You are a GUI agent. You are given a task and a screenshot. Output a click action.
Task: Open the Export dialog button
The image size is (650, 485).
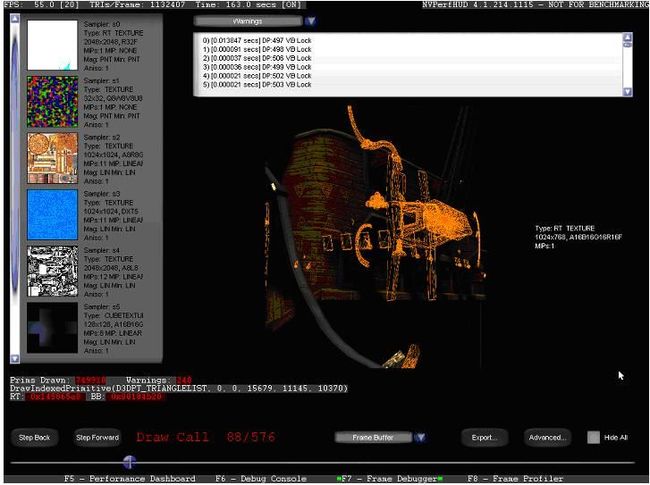click(x=485, y=437)
